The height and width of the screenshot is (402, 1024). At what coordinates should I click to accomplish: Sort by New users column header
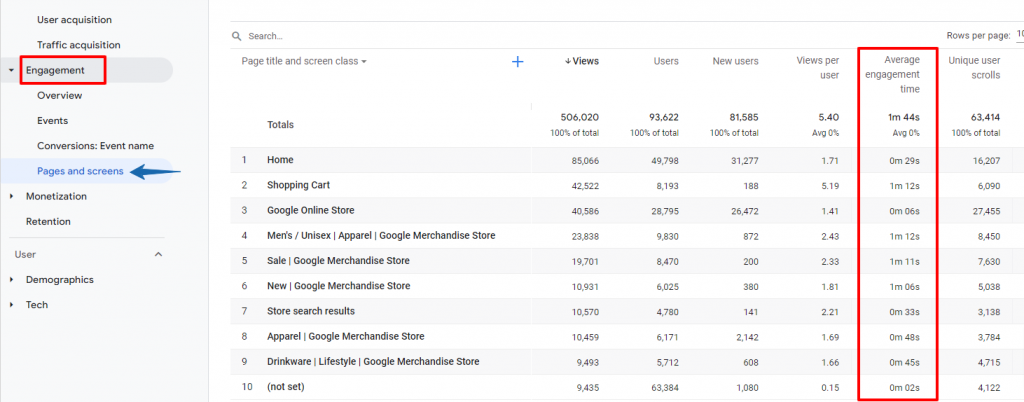(735, 61)
